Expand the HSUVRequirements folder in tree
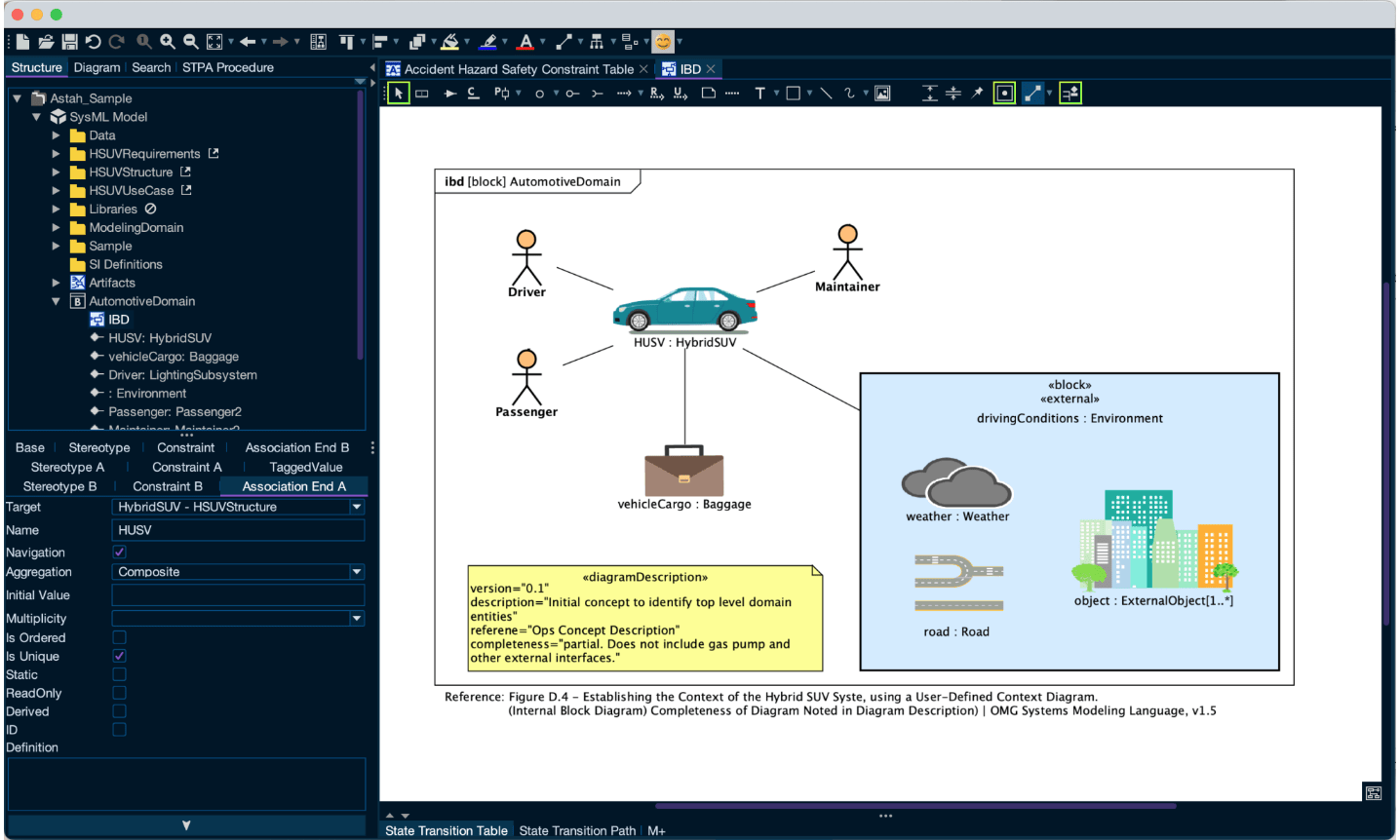Viewport: 1400px width, 840px height. (x=57, y=153)
